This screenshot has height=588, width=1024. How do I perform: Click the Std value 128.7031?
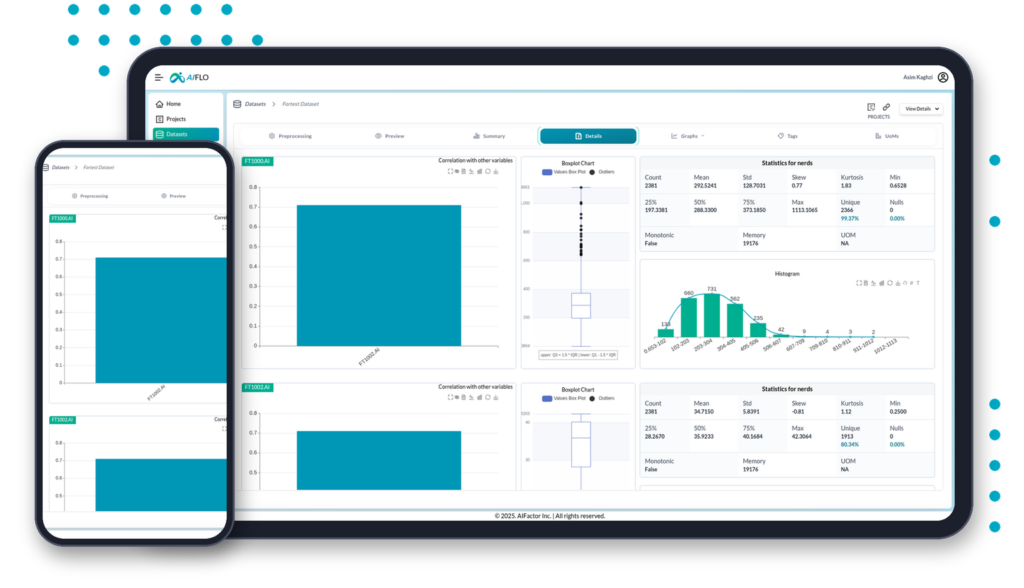754,186
